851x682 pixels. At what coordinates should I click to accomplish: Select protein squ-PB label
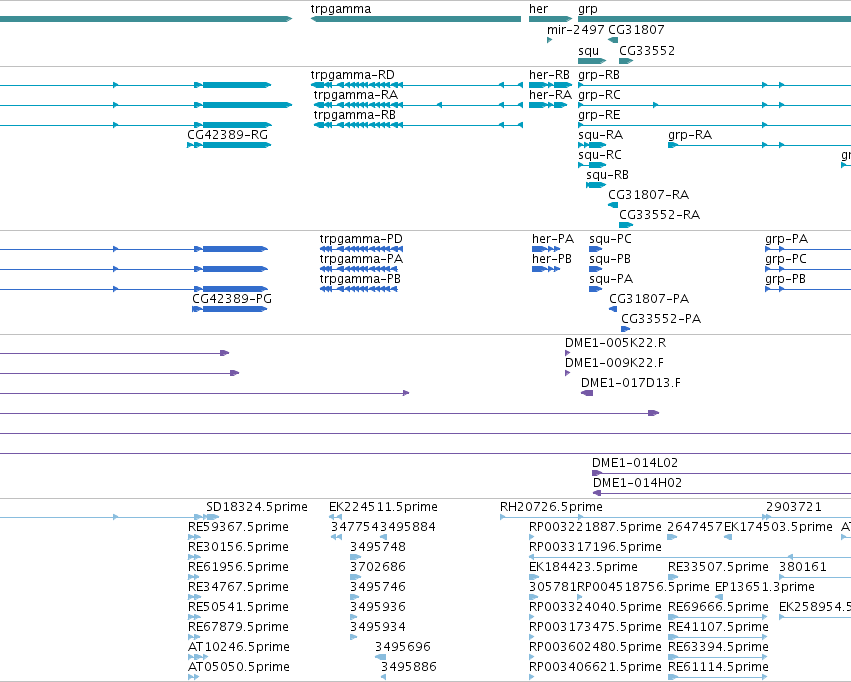[x=610, y=259]
